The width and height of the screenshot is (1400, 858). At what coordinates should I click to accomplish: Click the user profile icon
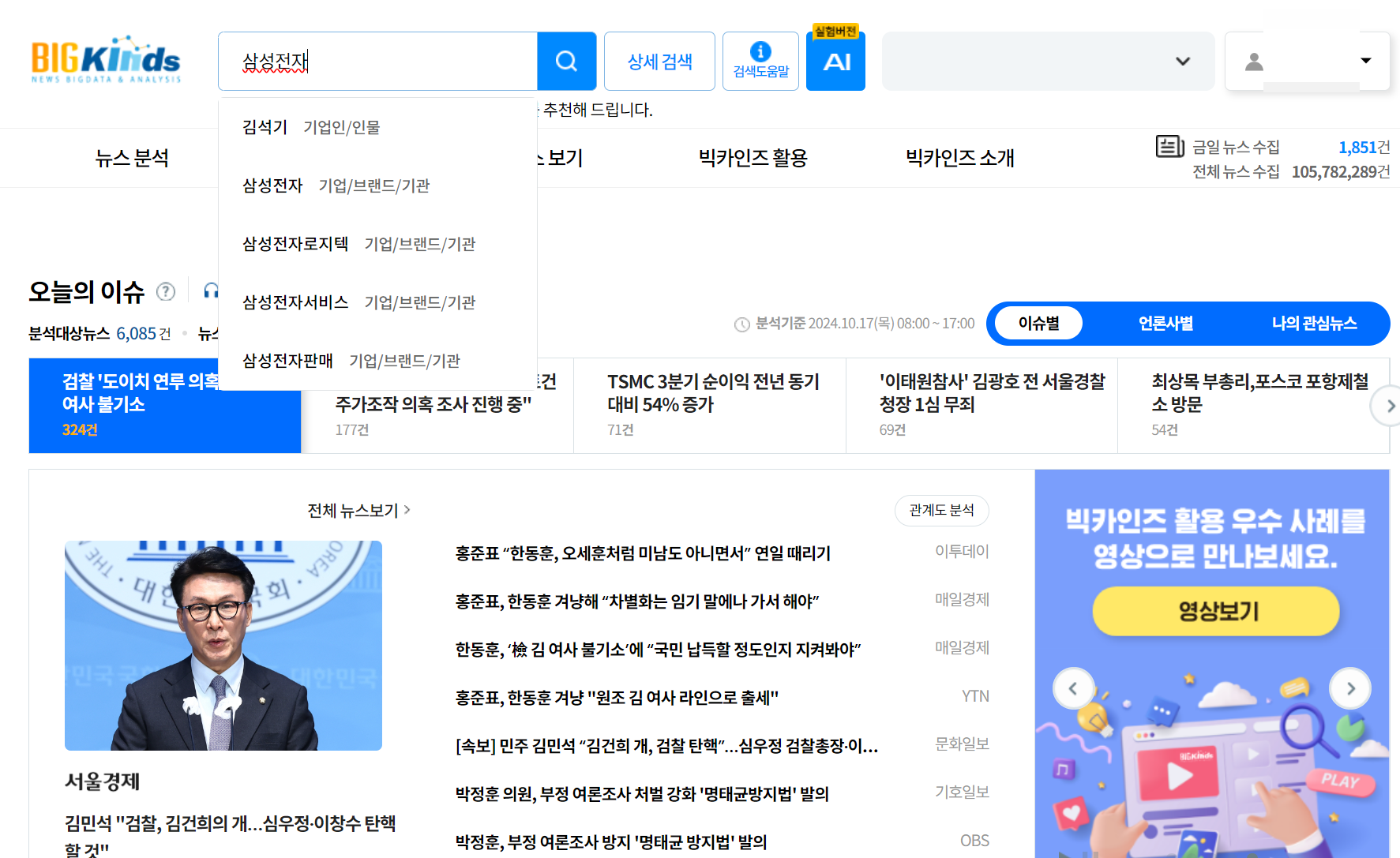(x=1254, y=61)
